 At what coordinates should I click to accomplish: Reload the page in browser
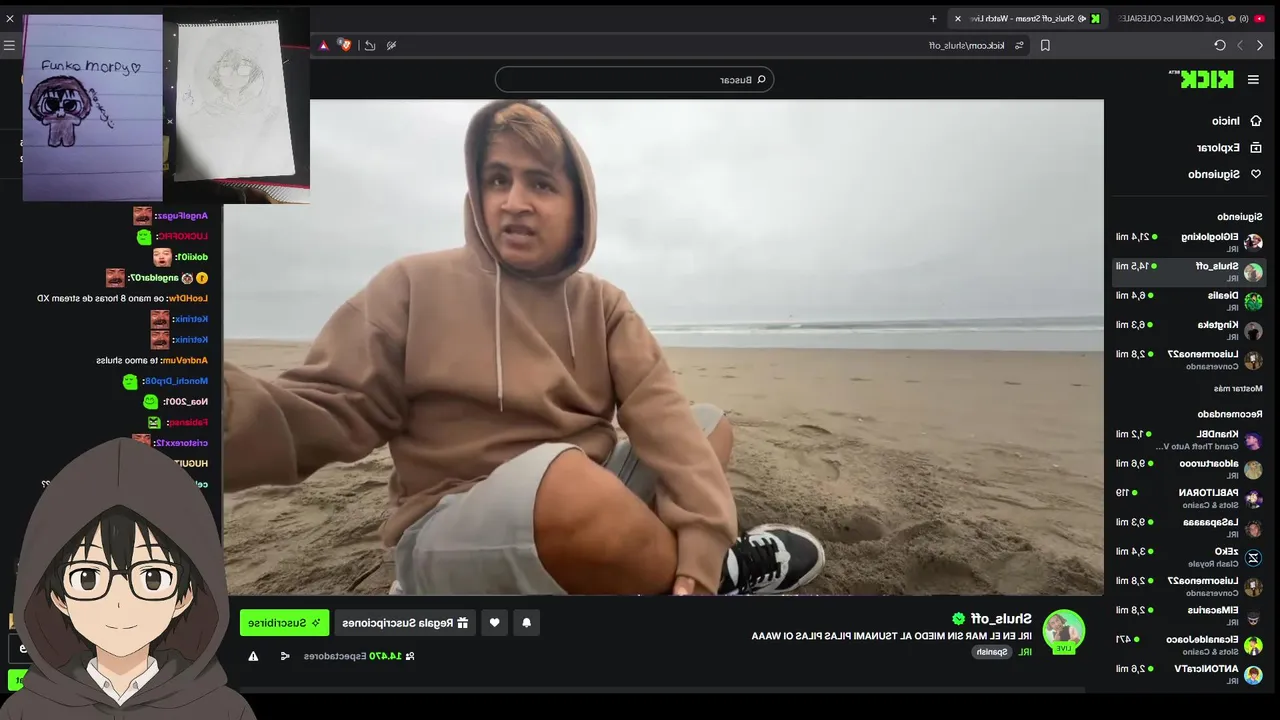pos(1219,45)
